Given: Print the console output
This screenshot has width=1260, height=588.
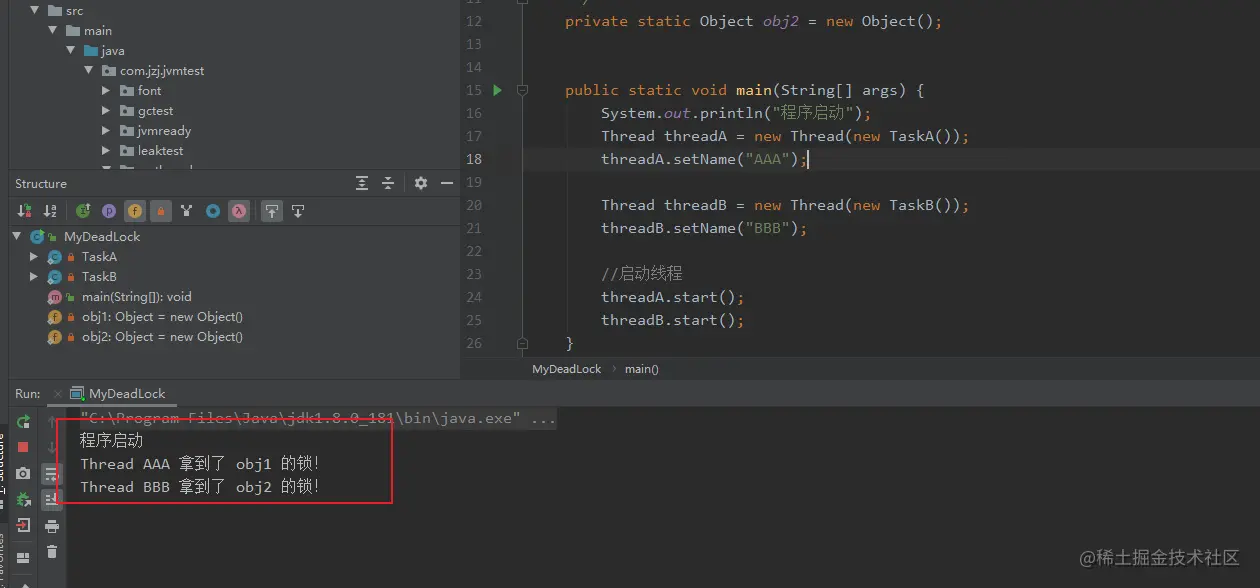Looking at the screenshot, I should (52, 526).
